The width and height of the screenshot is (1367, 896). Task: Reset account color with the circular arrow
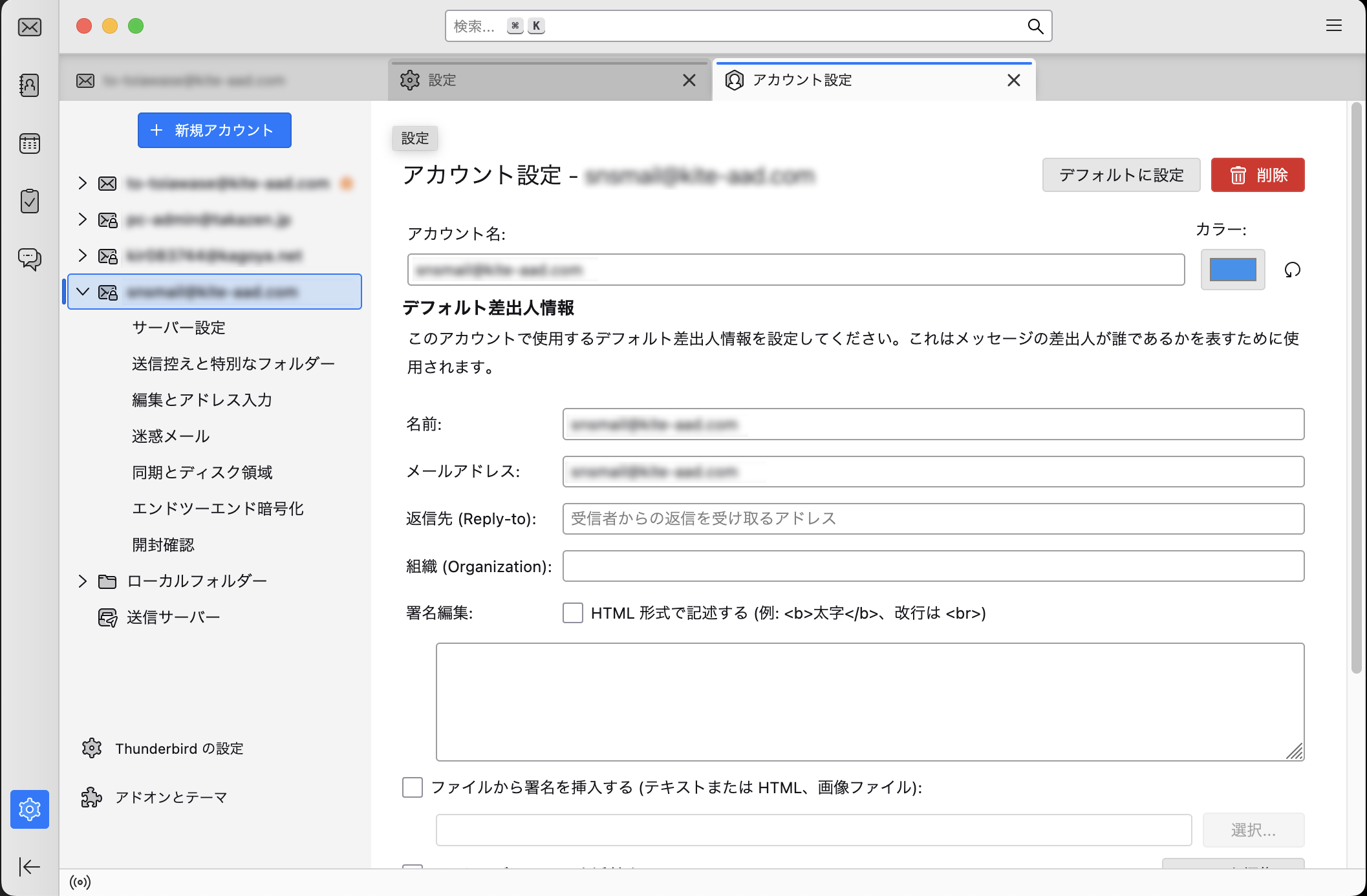(x=1292, y=270)
